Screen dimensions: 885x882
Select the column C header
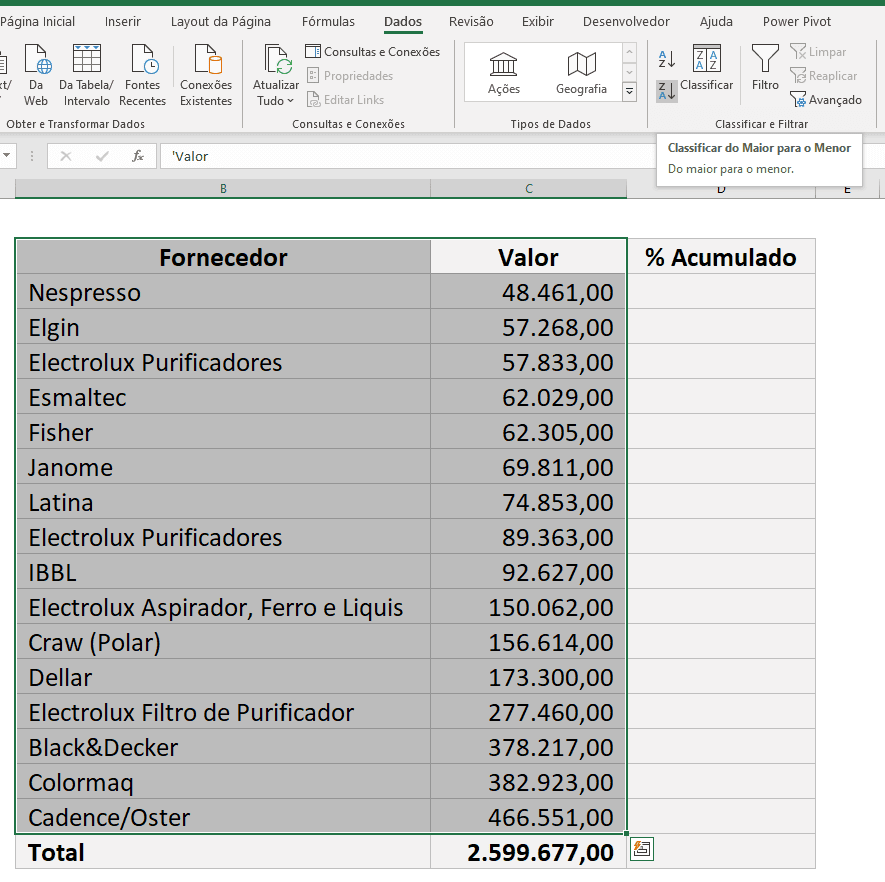(529, 188)
